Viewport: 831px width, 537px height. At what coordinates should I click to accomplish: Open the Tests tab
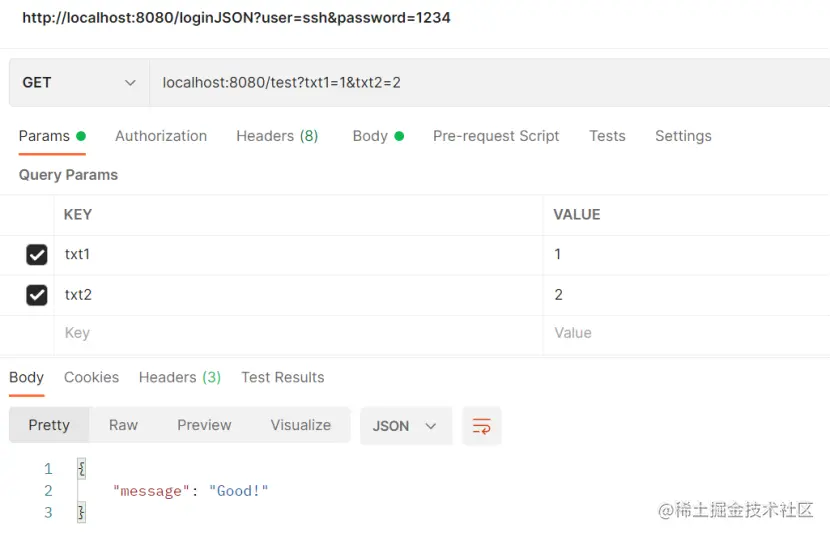[x=607, y=136]
